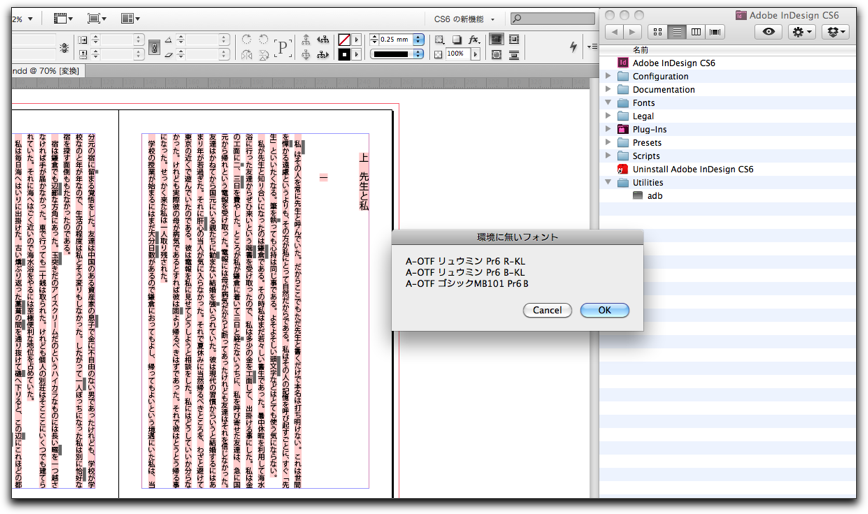Click the fill color swatch (none)
868x514 pixels.
tap(344, 40)
